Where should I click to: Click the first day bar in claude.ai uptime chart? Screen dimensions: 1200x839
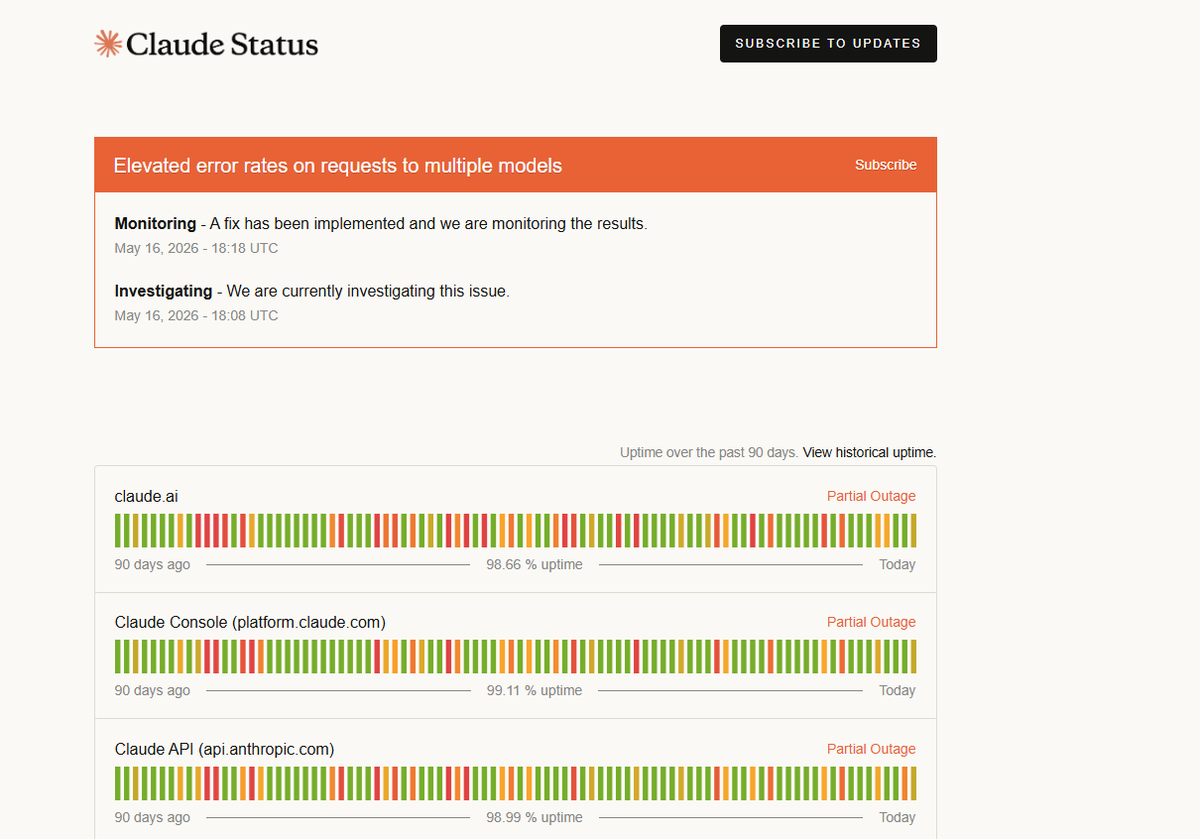tap(118, 530)
